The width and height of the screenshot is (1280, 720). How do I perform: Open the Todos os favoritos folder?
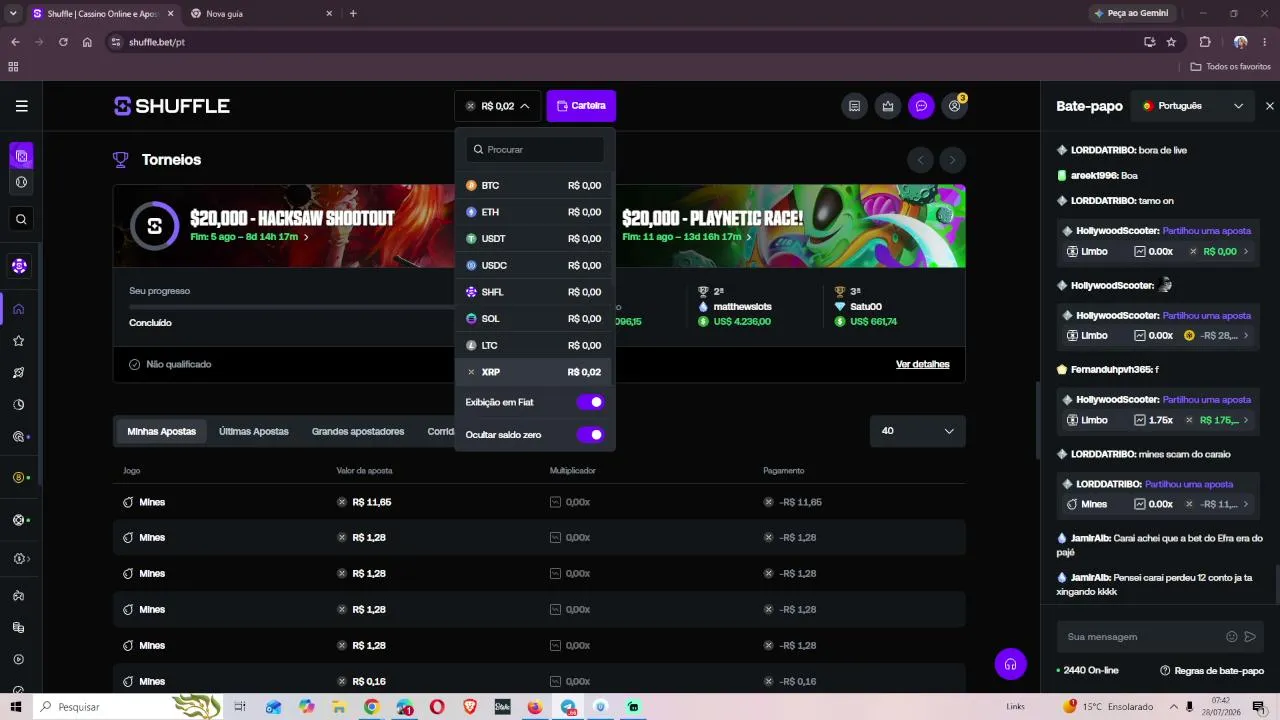click(1231, 67)
